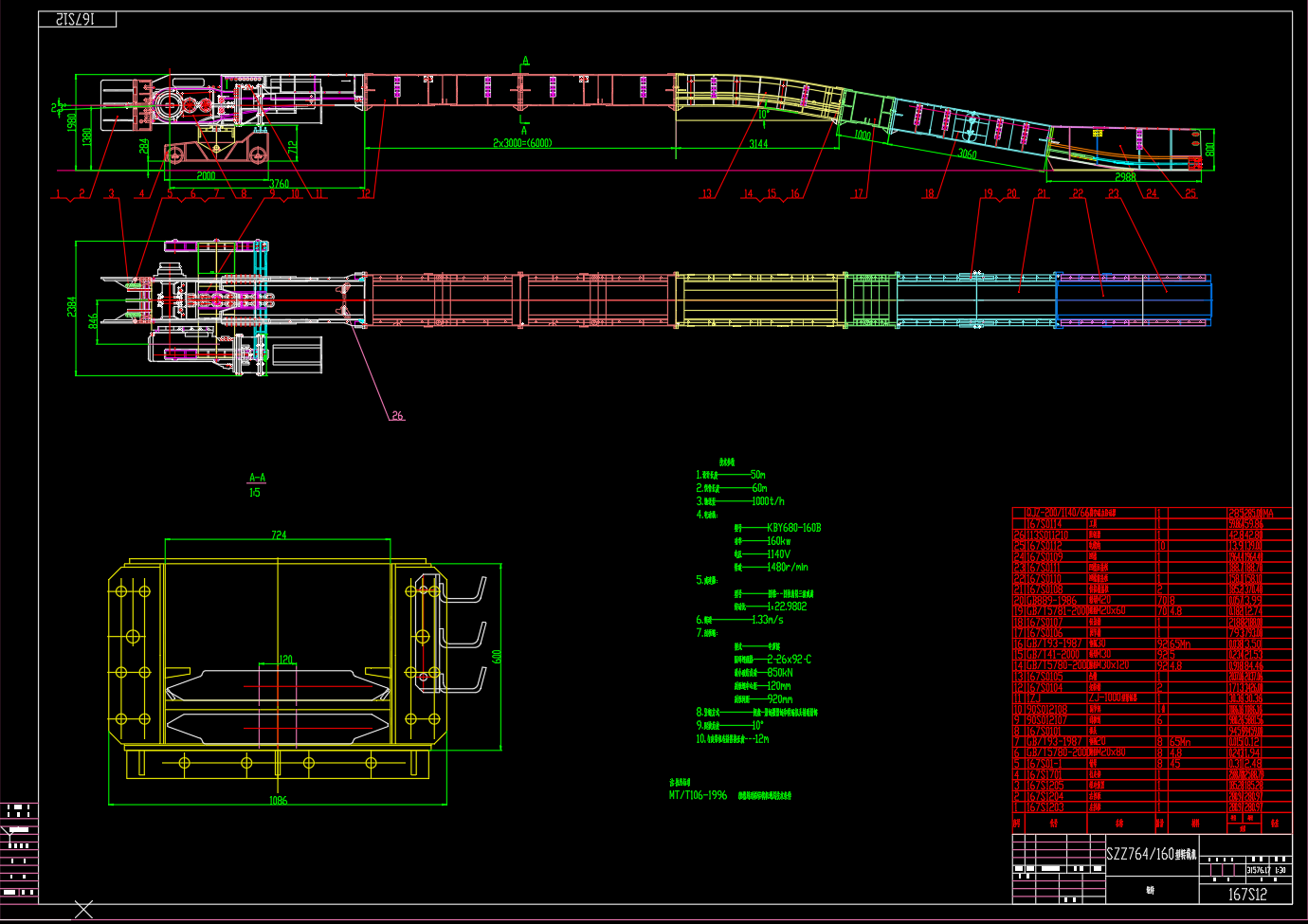Screen dimensions: 1308x924
Task: Click the MT/T106-1996 standard reference text
Action: click(x=698, y=796)
